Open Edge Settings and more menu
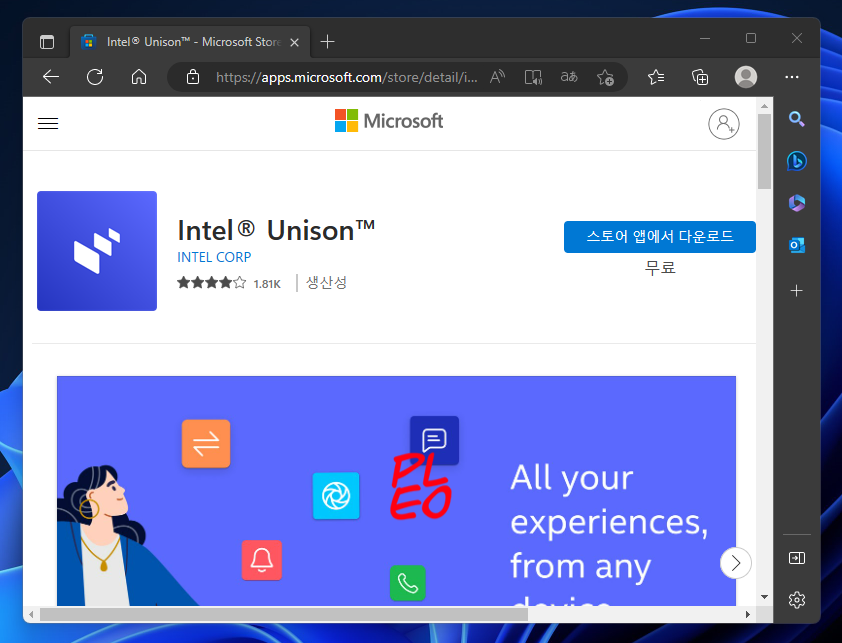Image resolution: width=842 pixels, height=643 pixels. coord(792,77)
